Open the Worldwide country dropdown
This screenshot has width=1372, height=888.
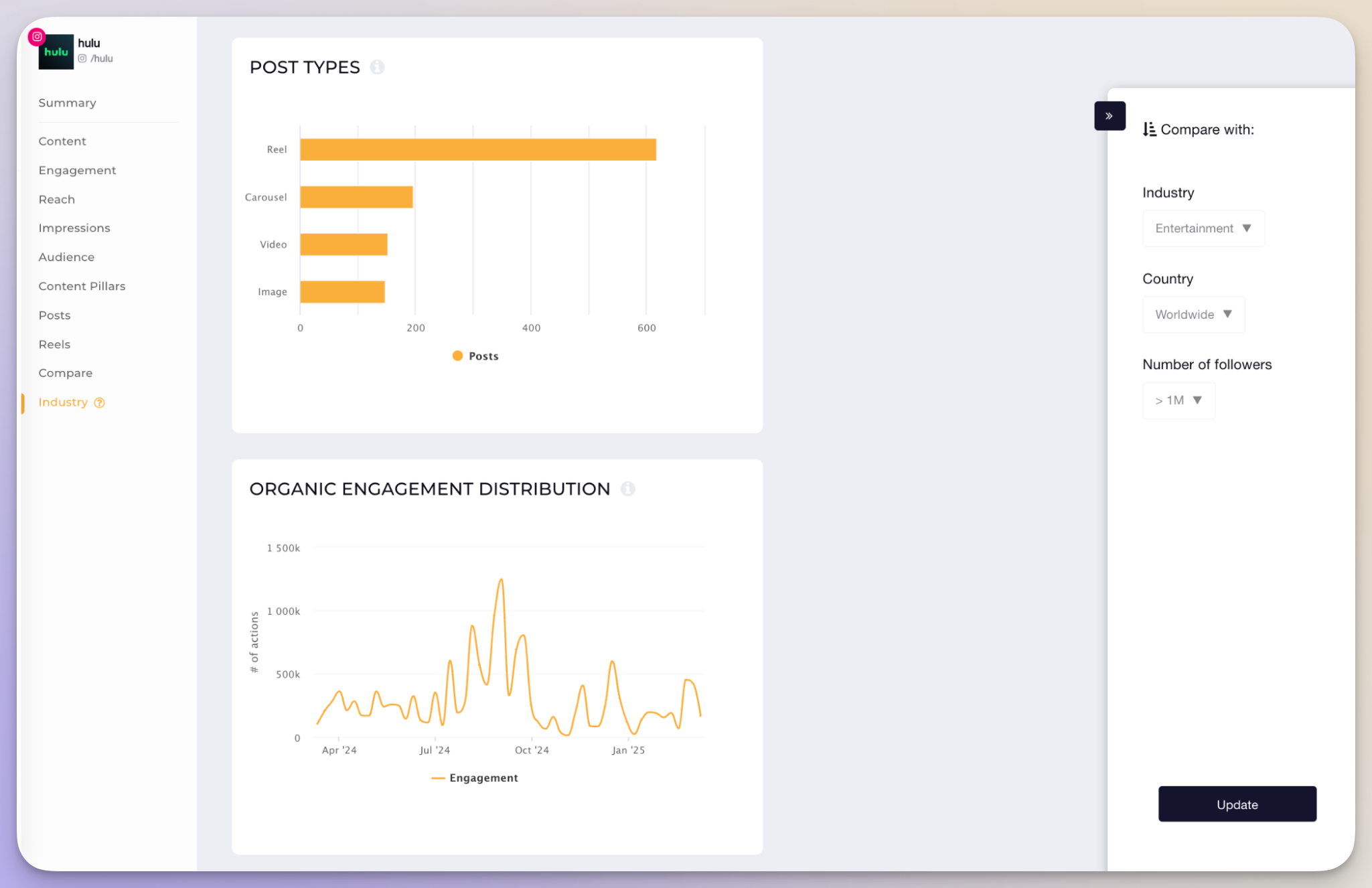pos(1194,314)
